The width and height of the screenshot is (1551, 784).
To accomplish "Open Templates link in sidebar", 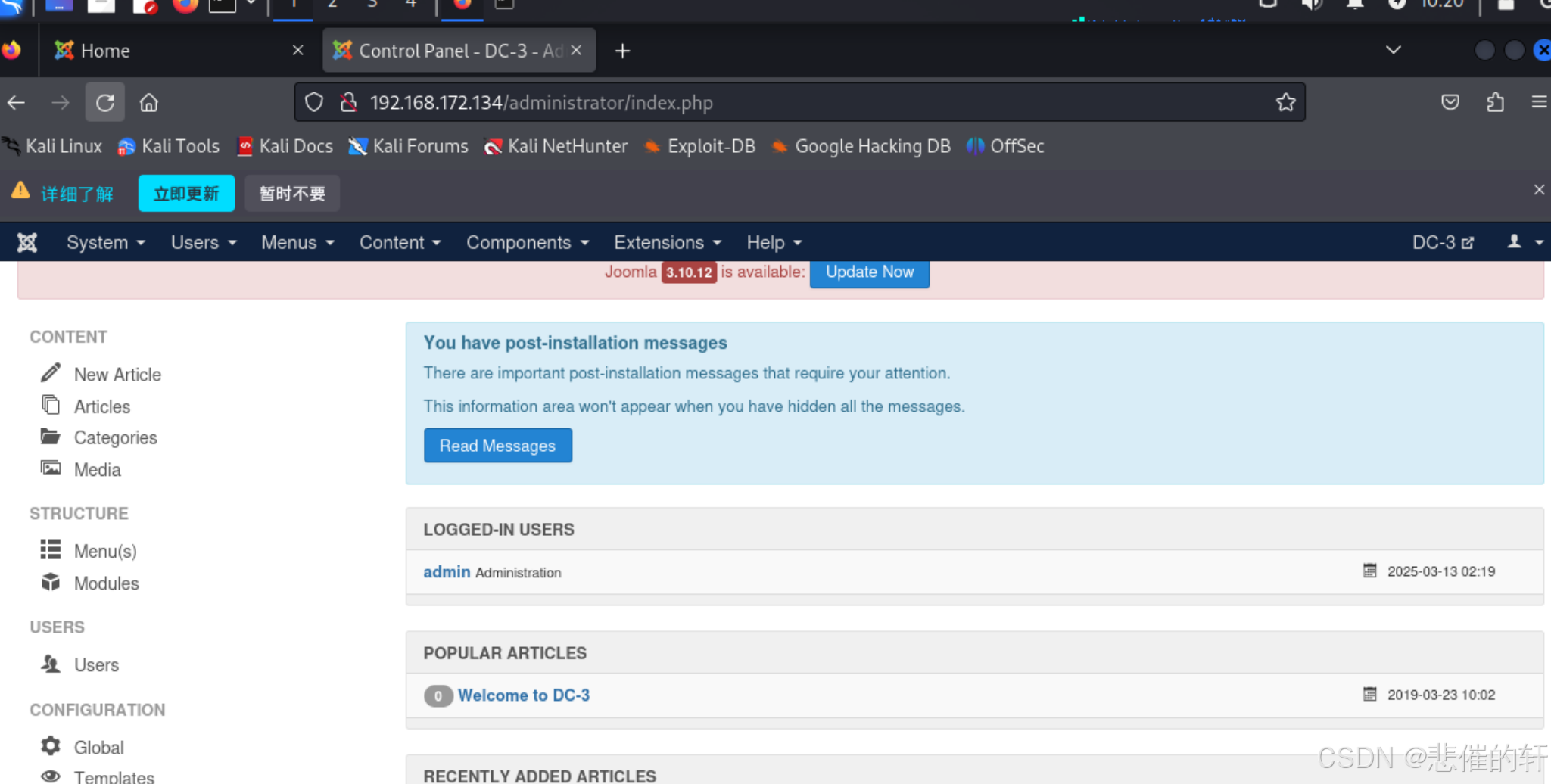I will pyautogui.click(x=114, y=777).
